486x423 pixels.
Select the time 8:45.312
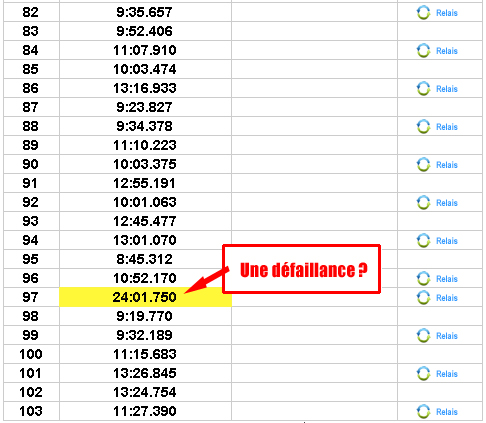point(144,259)
